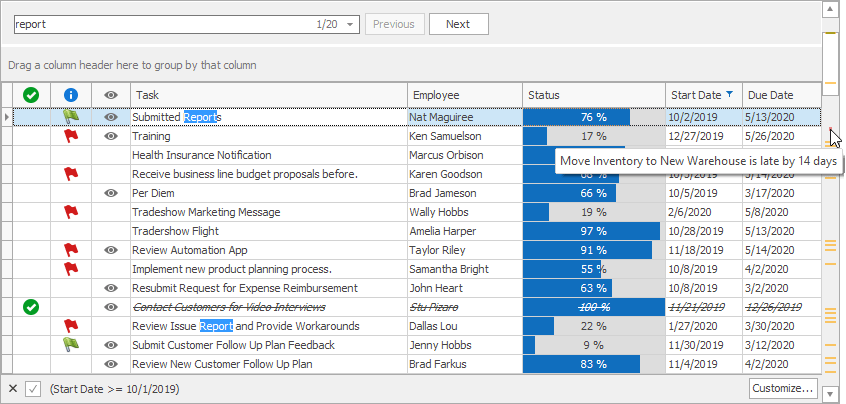Open the search history dropdown arrow
Image resolution: width=846 pixels, height=404 pixels.
tap(351, 24)
